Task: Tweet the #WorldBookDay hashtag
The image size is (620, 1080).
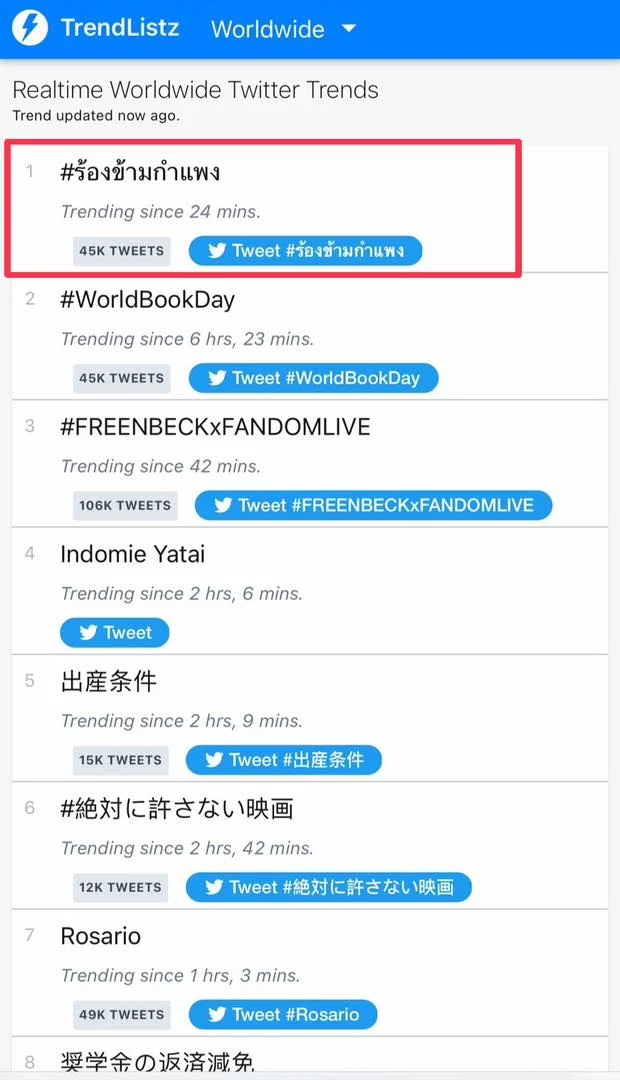Action: 313,378
